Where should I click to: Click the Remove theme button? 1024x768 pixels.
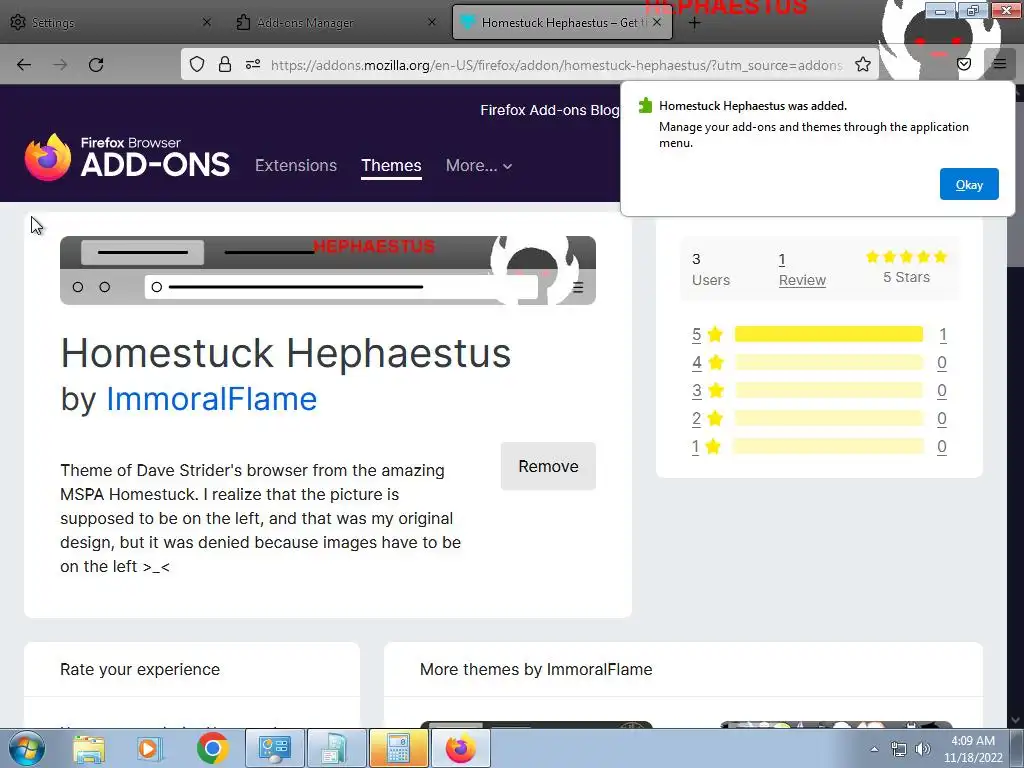pyautogui.click(x=548, y=466)
